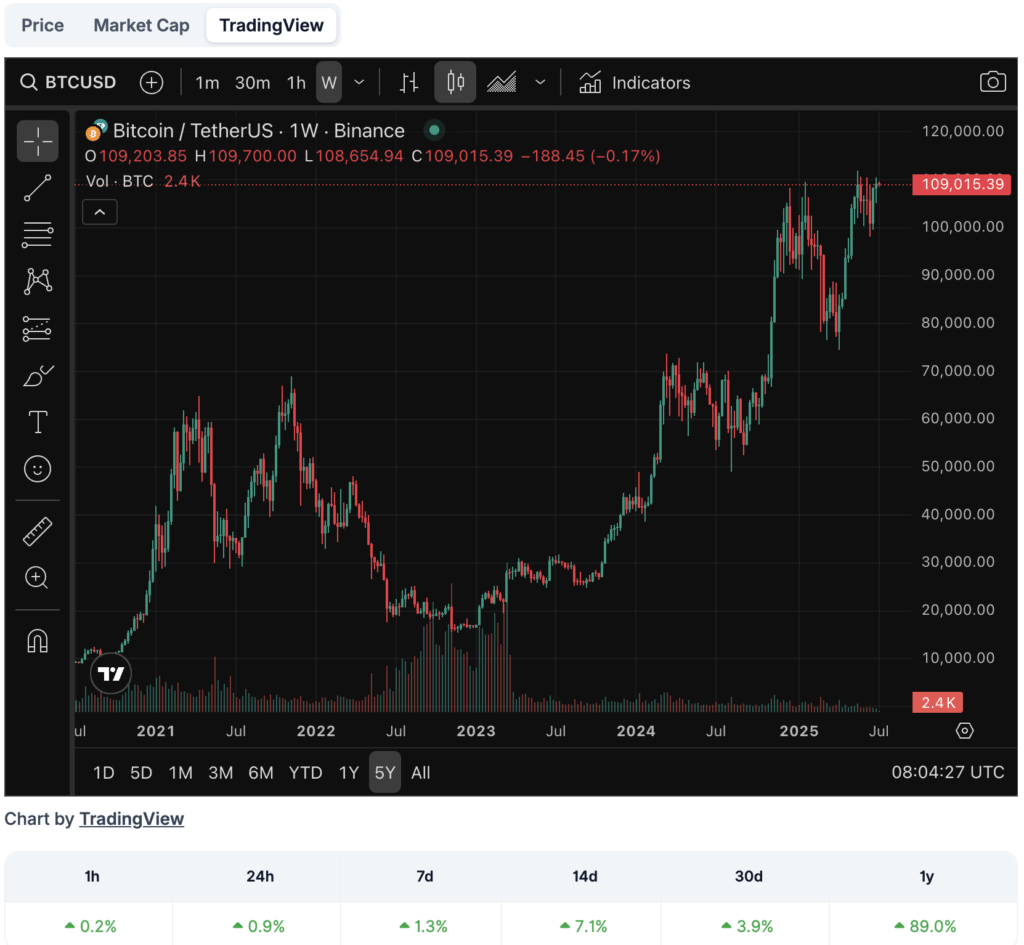Take a chart snapshot with camera icon
Viewport: 1024px width, 945px height.
[x=992, y=82]
